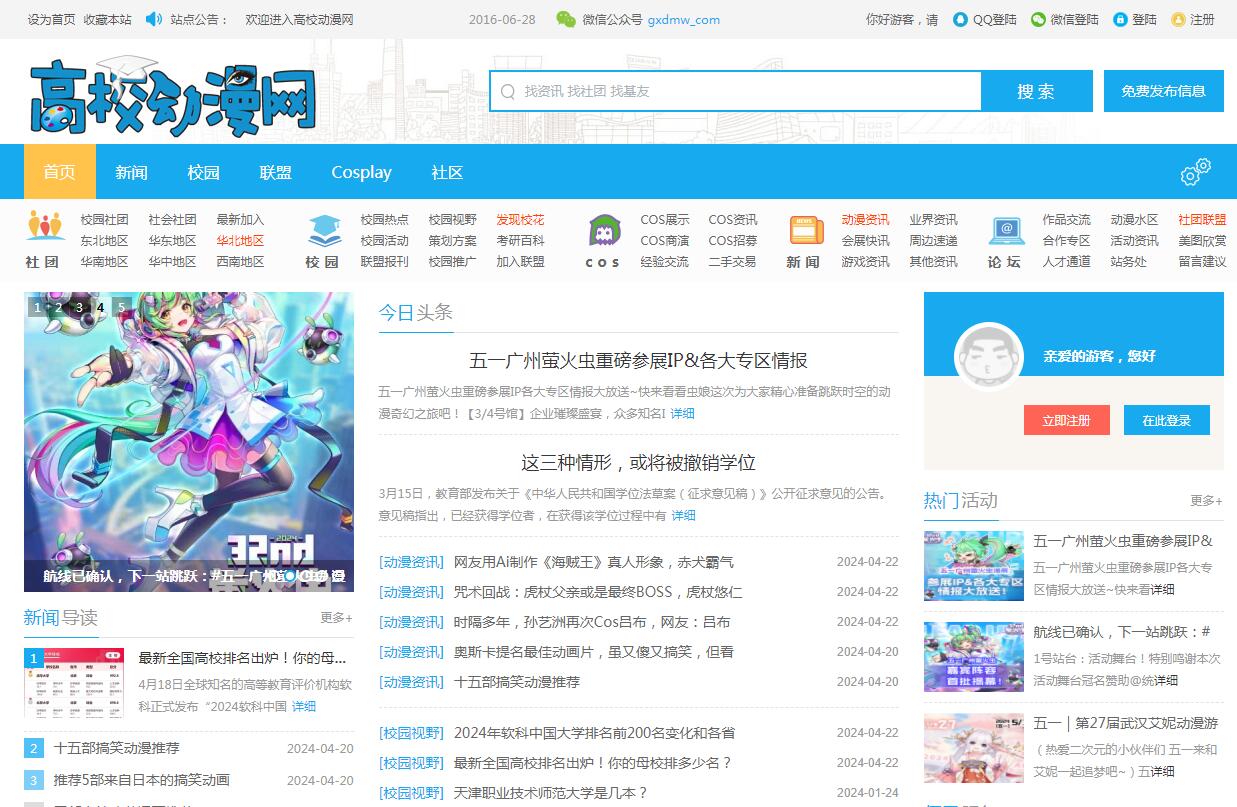Click [动漫资讯] tag before 十五部搞笑动漫推荐
The height and width of the screenshot is (807, 1237).
[411, 682]
